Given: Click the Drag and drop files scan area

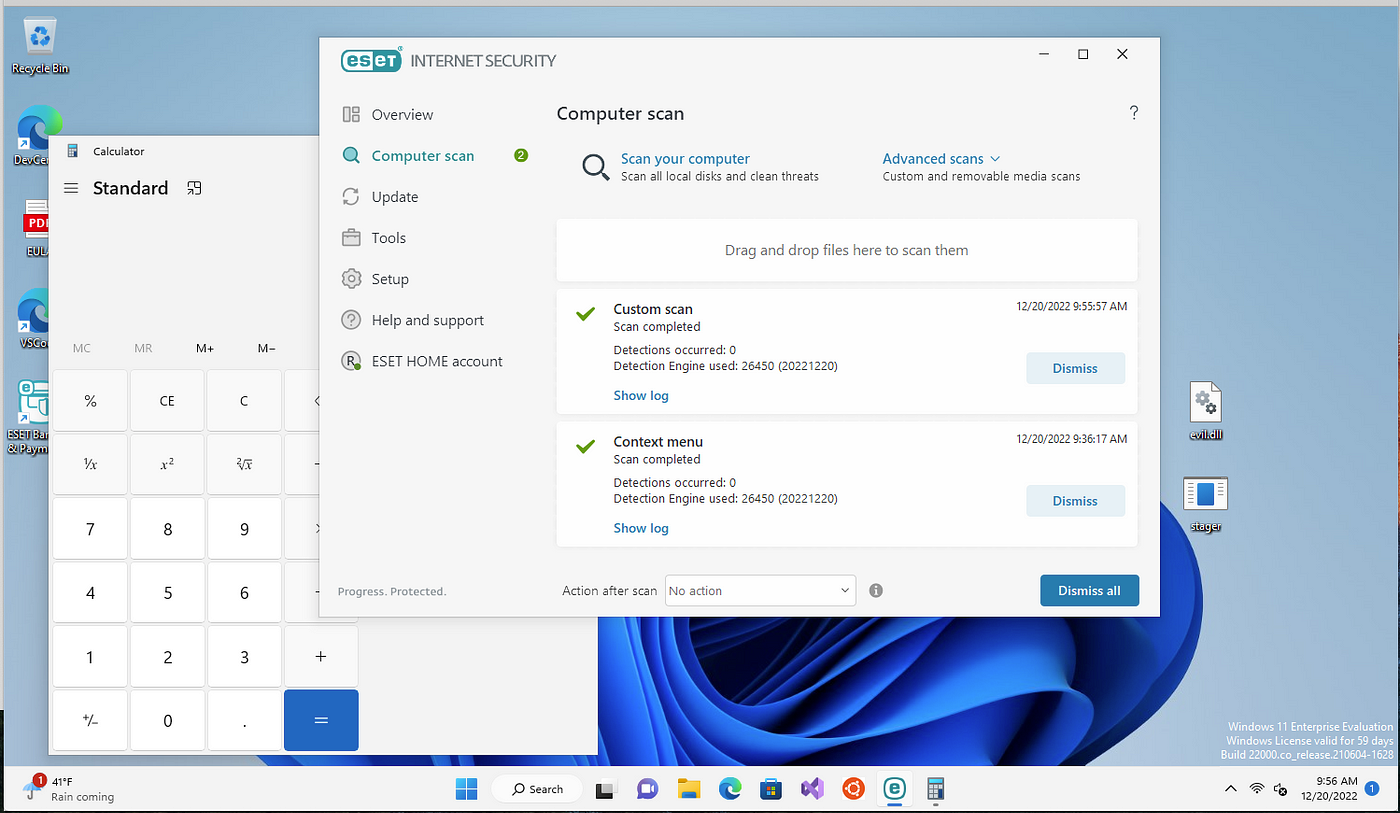Looking at the screenshot, I should [x=847, y=250].
